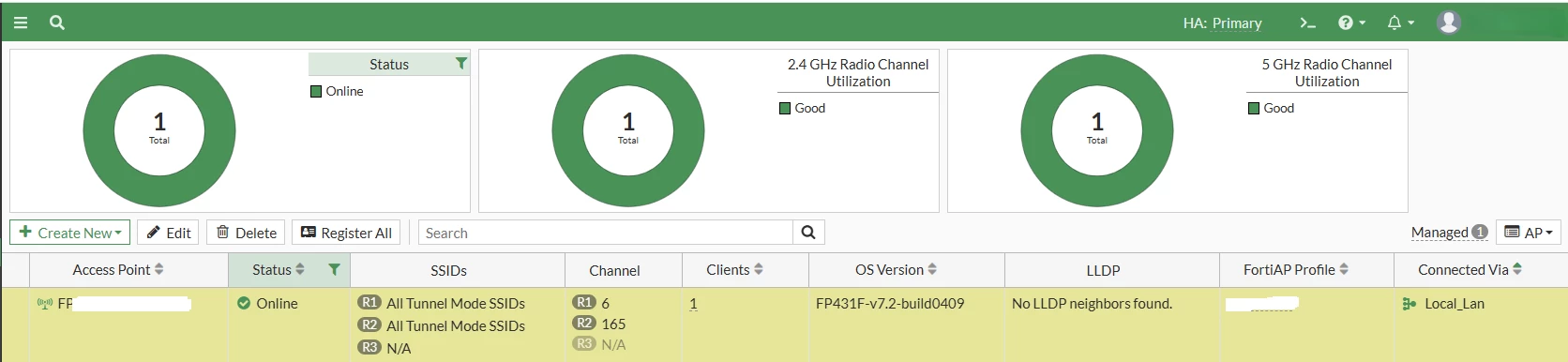Viewport: 1568px width, 362px height.
Task: Open the CLI console icon
Action: tap(1307, 23)
